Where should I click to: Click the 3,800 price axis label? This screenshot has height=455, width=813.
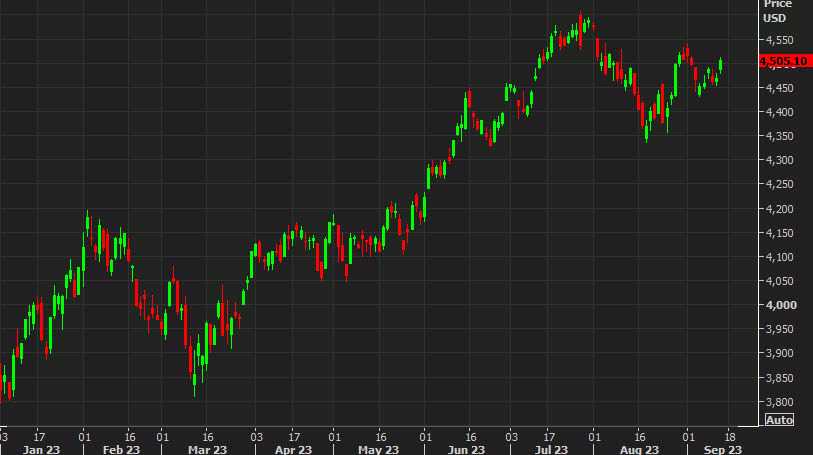tap(779, 402)
